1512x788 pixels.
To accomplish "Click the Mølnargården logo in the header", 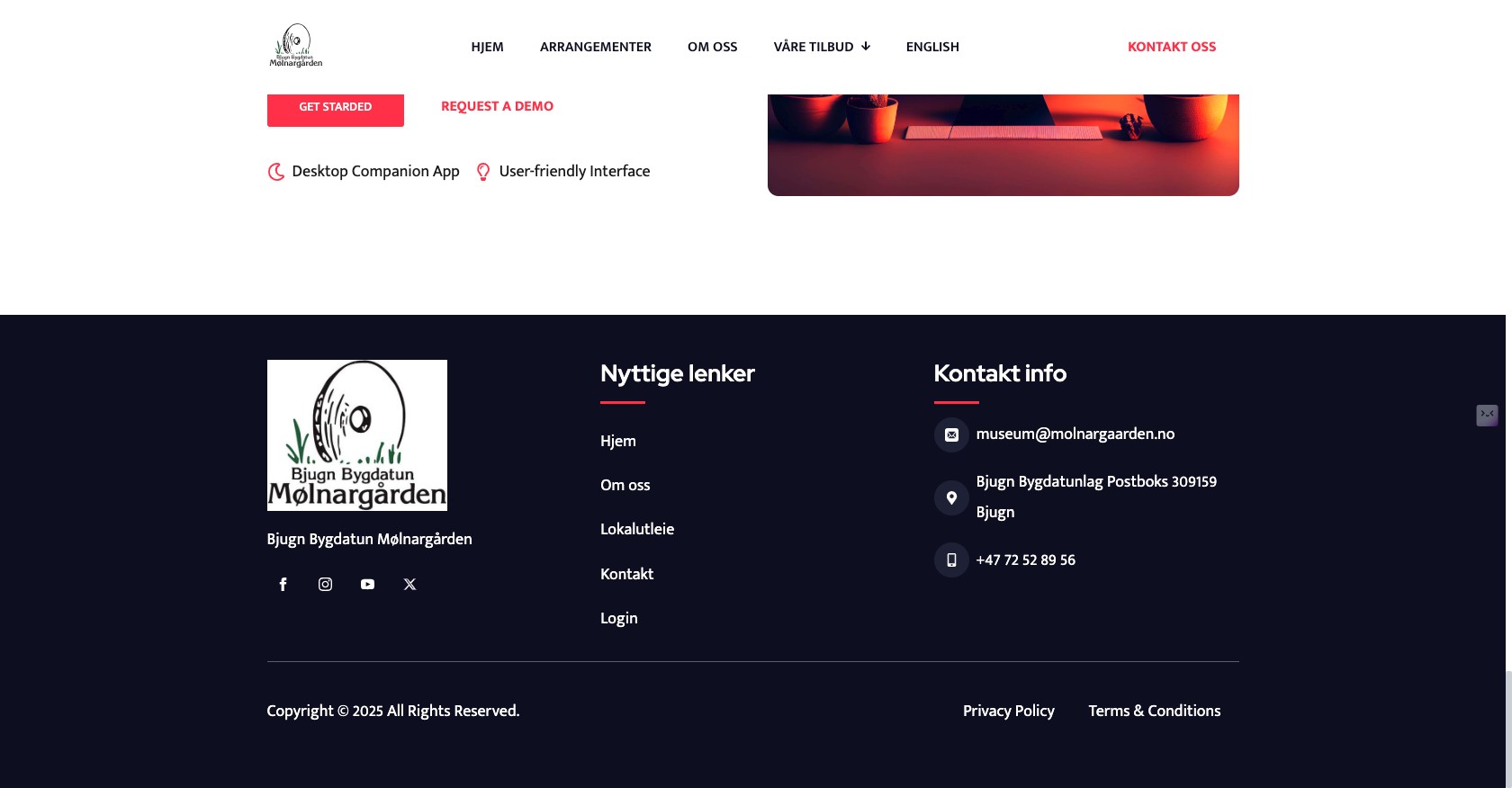I will (x=296, y=46).
